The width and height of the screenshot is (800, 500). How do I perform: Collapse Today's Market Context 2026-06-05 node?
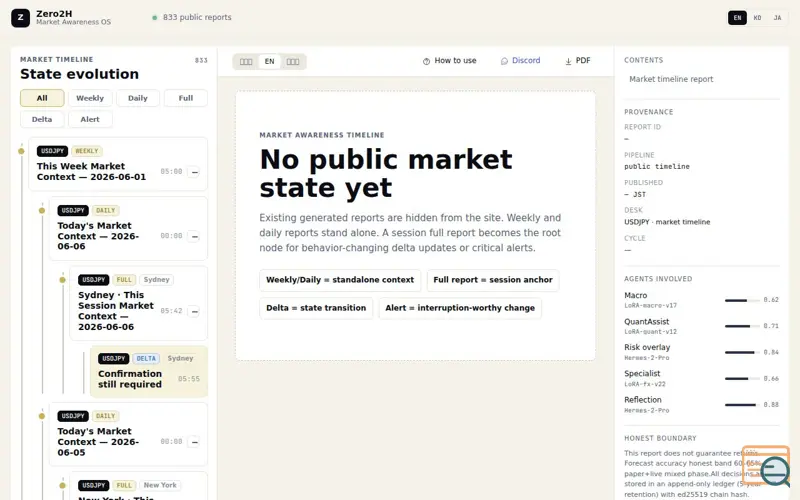point(194,442)
